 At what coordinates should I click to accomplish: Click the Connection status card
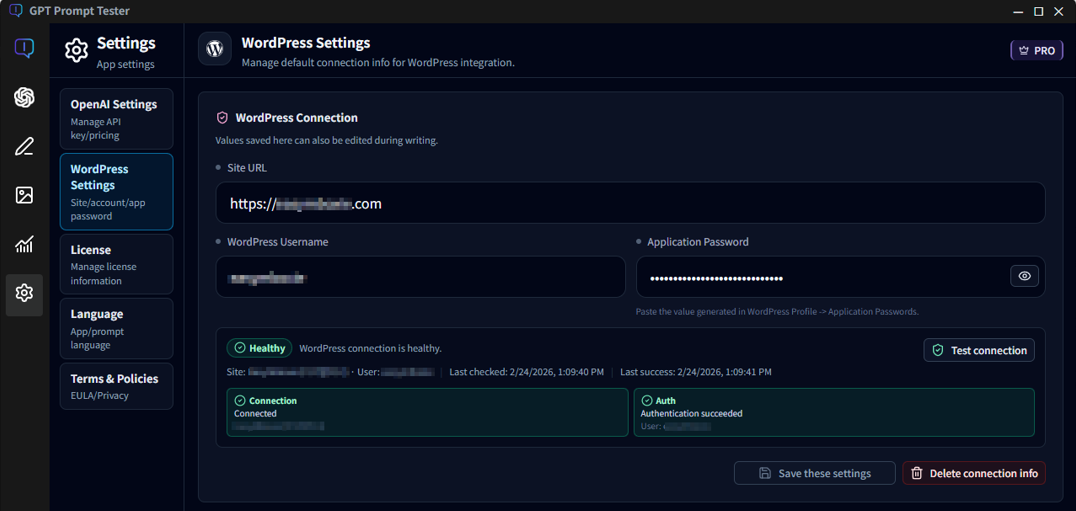[428, 412]
